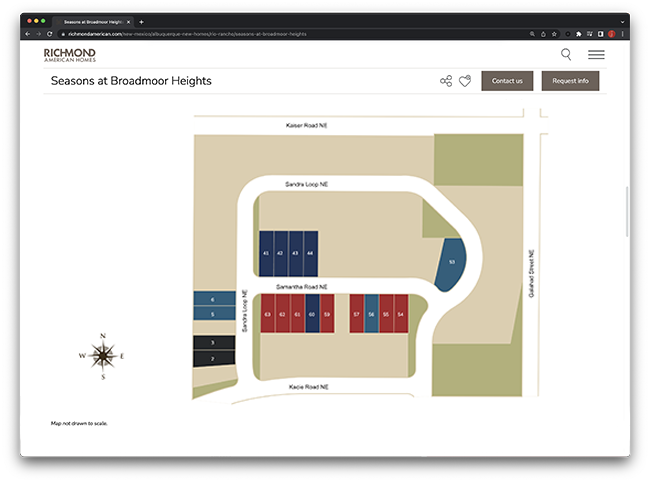650x482 pixels.
Task: Click the Kacie Road NE label
Action: [x=309, y=387]
